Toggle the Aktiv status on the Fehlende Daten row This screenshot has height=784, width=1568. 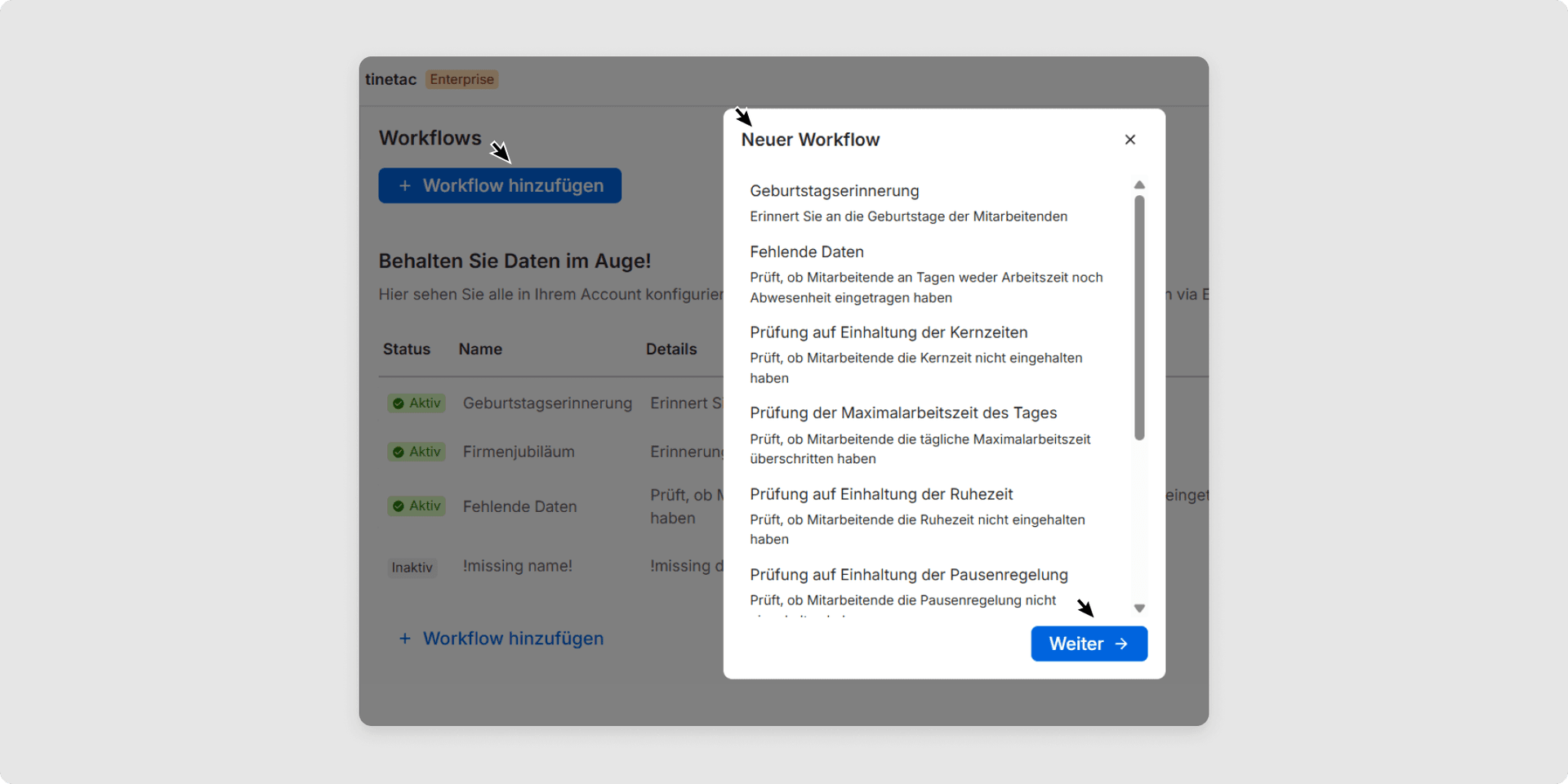pyautogui.click(x=416, y=506)
